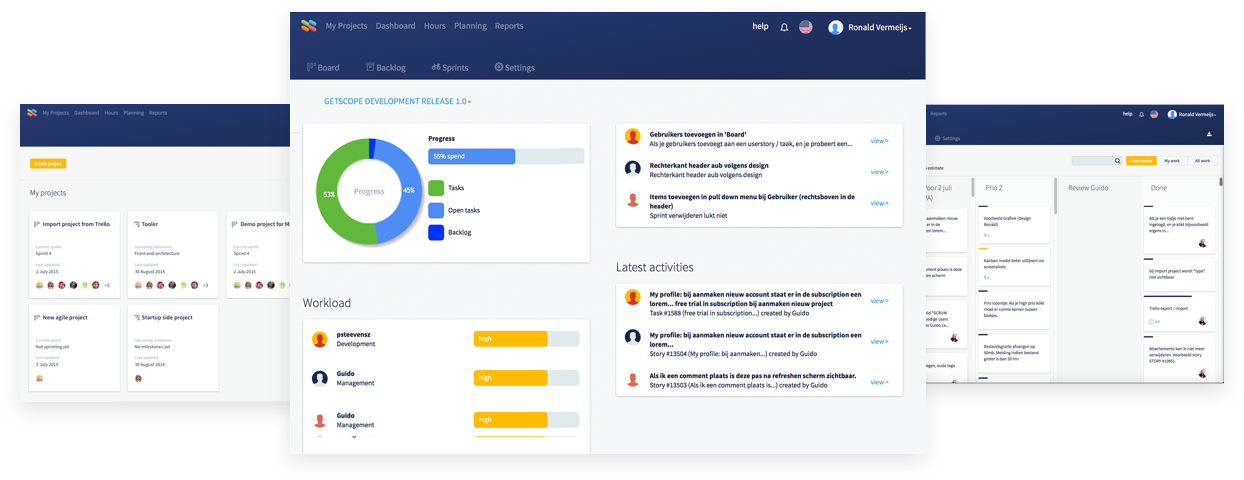The width and height of the screenshot is (1244, 480).
Task: Click 'view >' for 'Items toevoegen in pull down'
Action: point(879,203)
